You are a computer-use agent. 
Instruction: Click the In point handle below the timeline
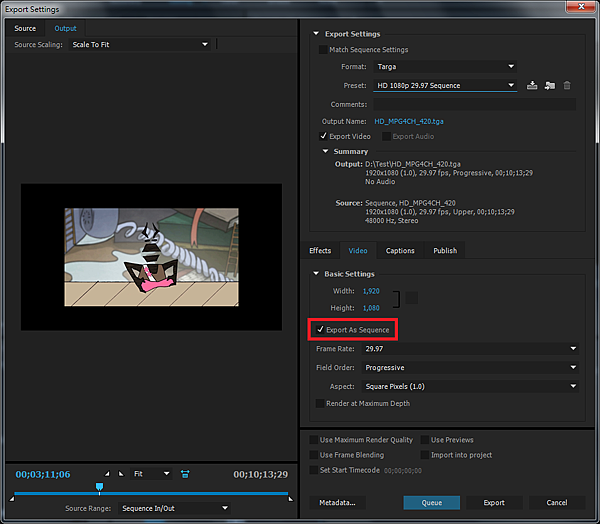coord(12,499)
